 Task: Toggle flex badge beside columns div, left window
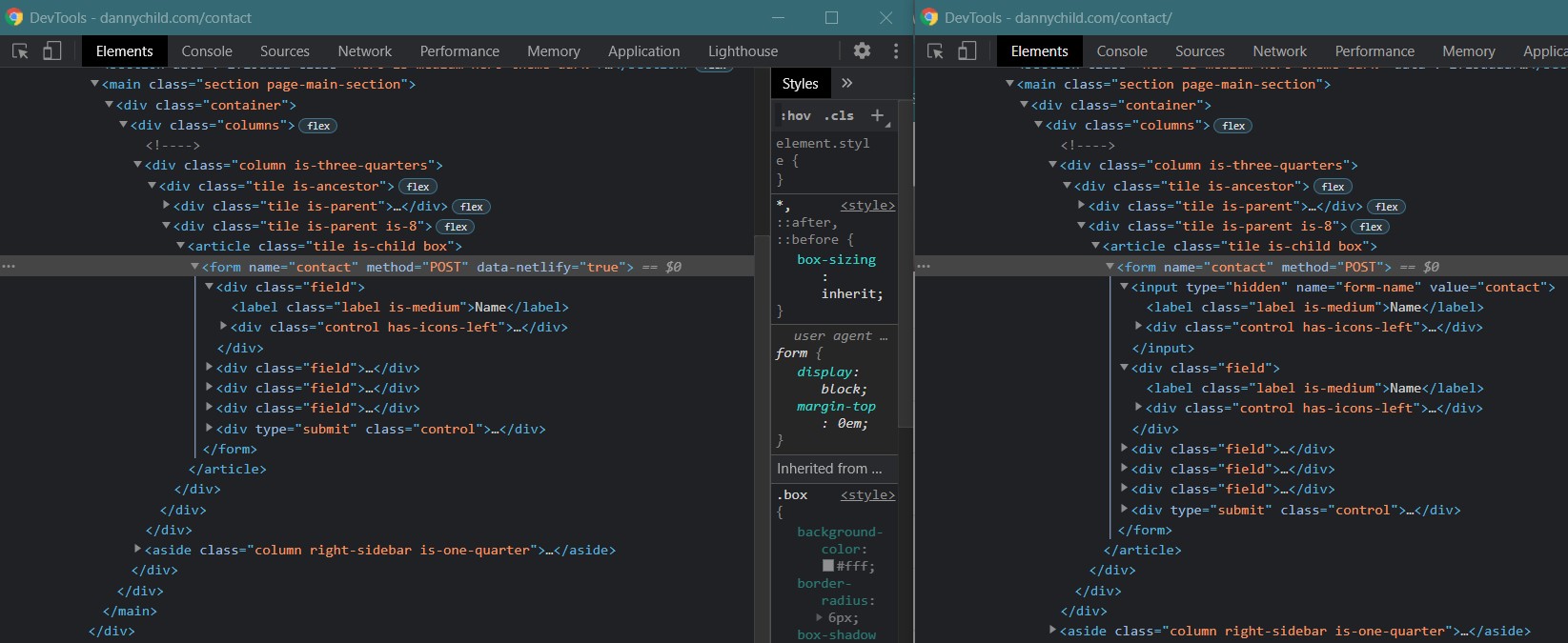pos(318,126)
